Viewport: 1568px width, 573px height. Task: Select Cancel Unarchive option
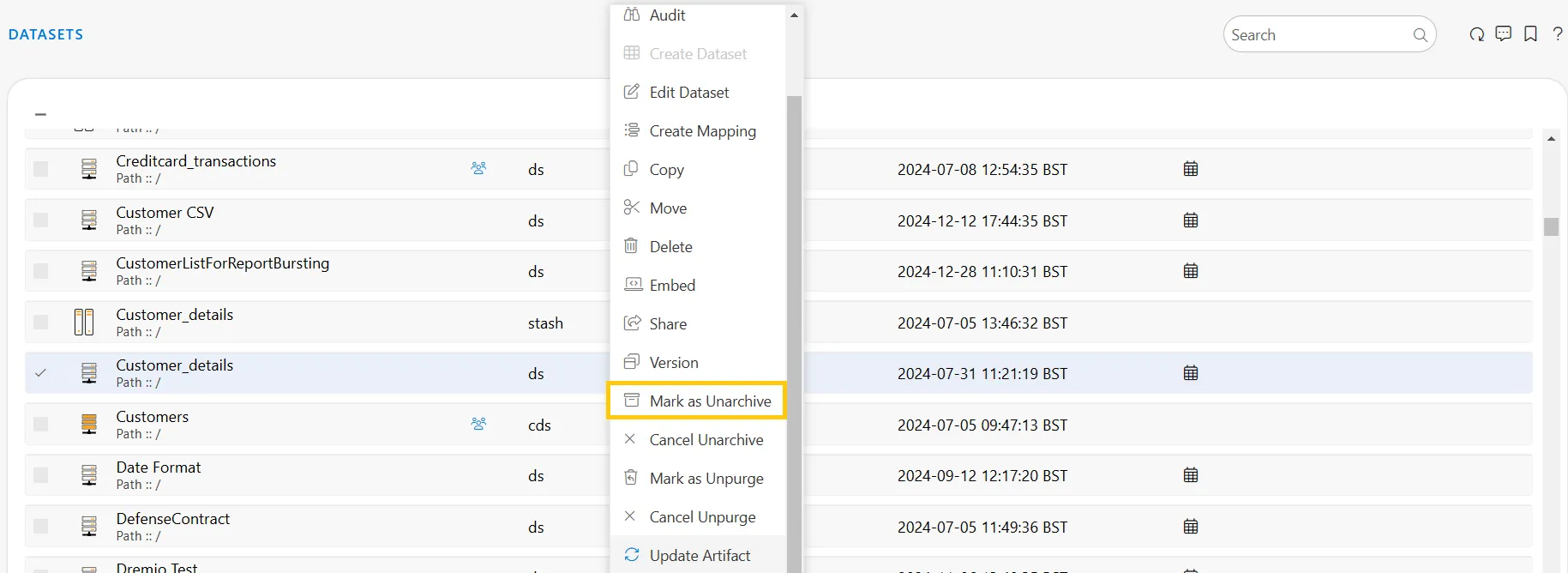(x=698, y=439)
